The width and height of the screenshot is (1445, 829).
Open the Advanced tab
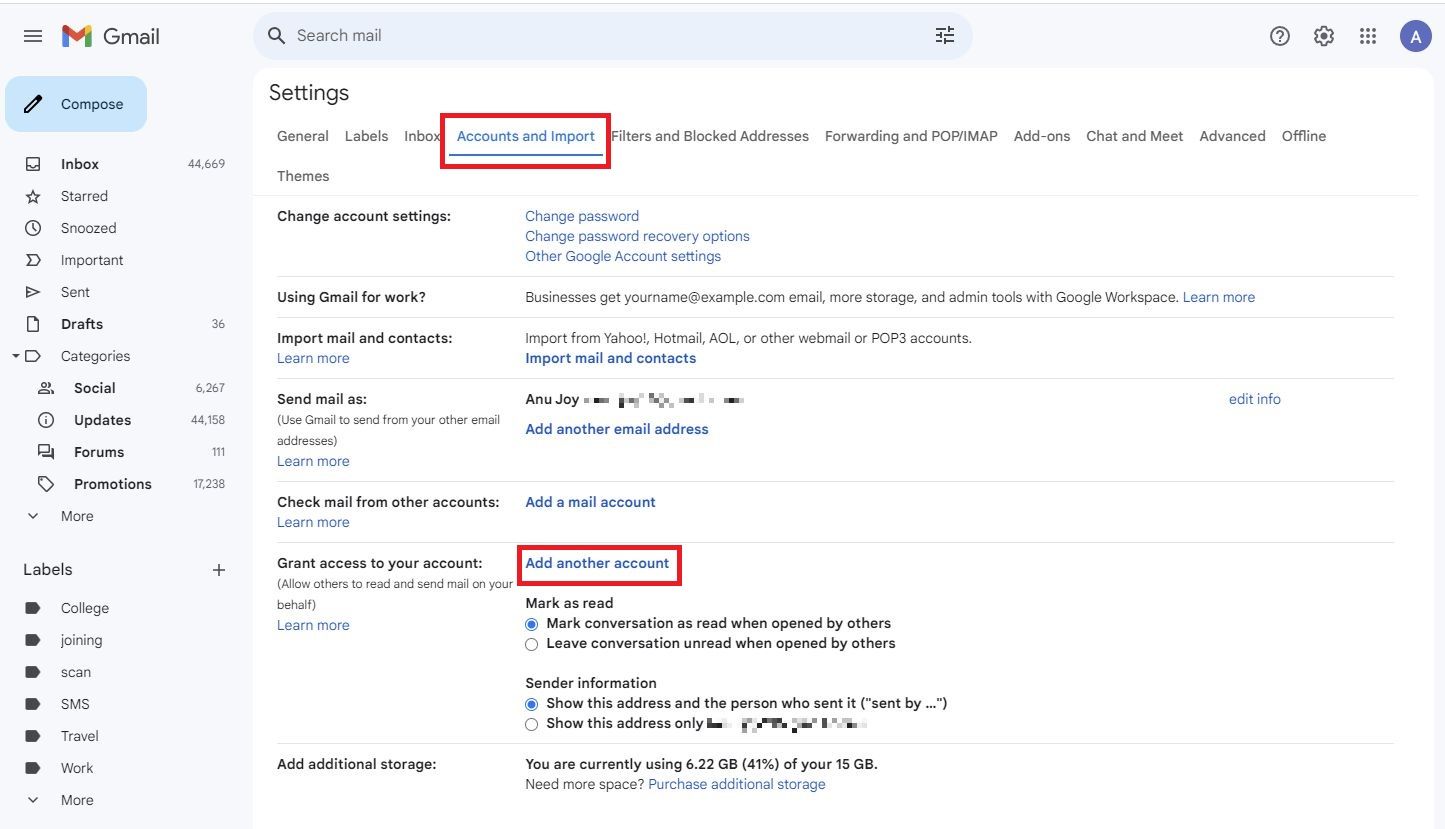pos(1232,136)
